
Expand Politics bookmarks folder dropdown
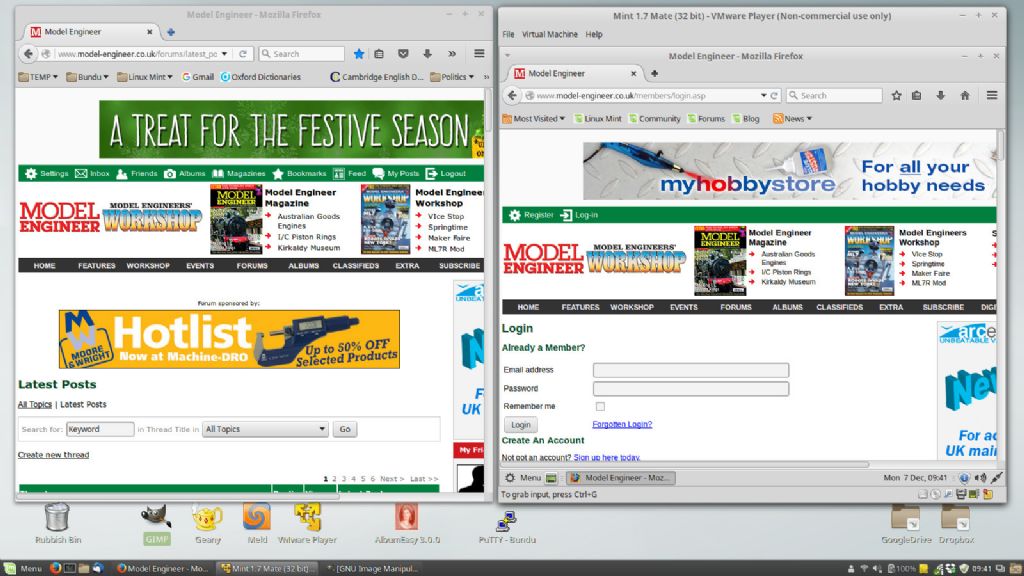[x=452, y=77]
